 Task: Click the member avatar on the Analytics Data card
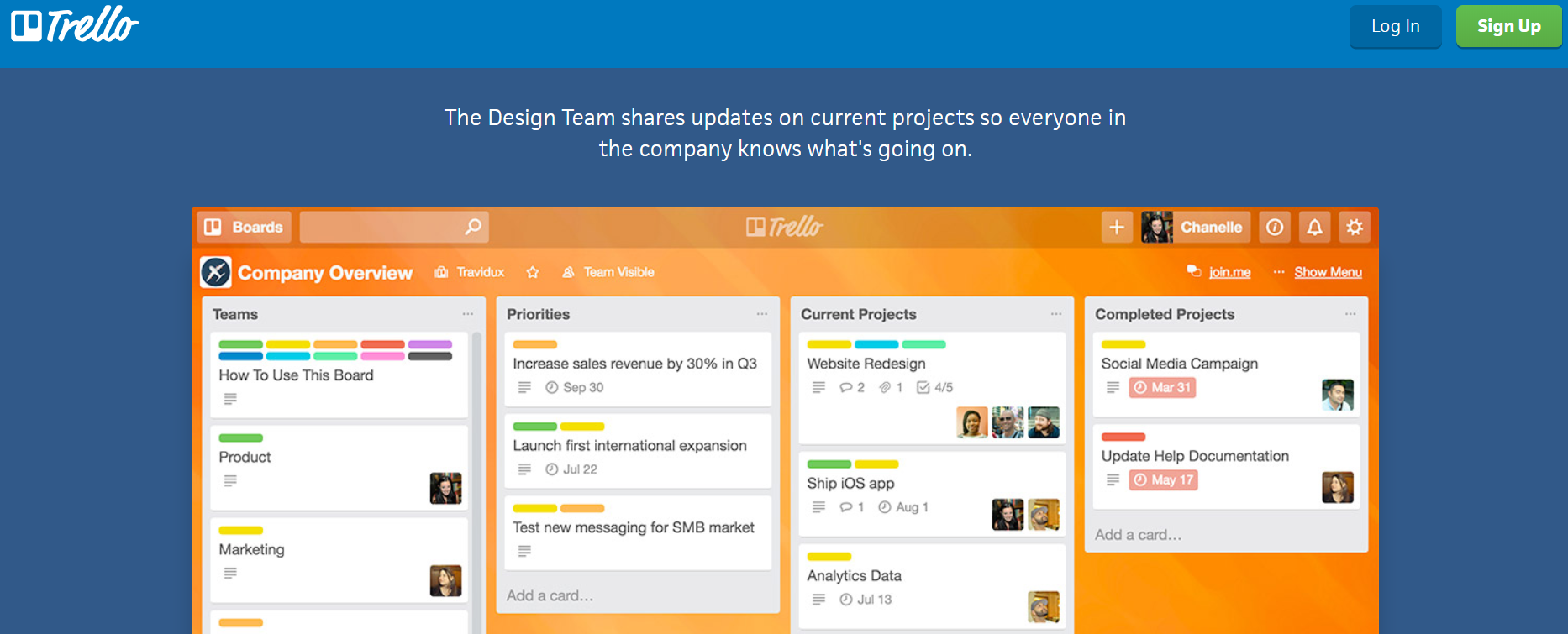point(1044,606)
